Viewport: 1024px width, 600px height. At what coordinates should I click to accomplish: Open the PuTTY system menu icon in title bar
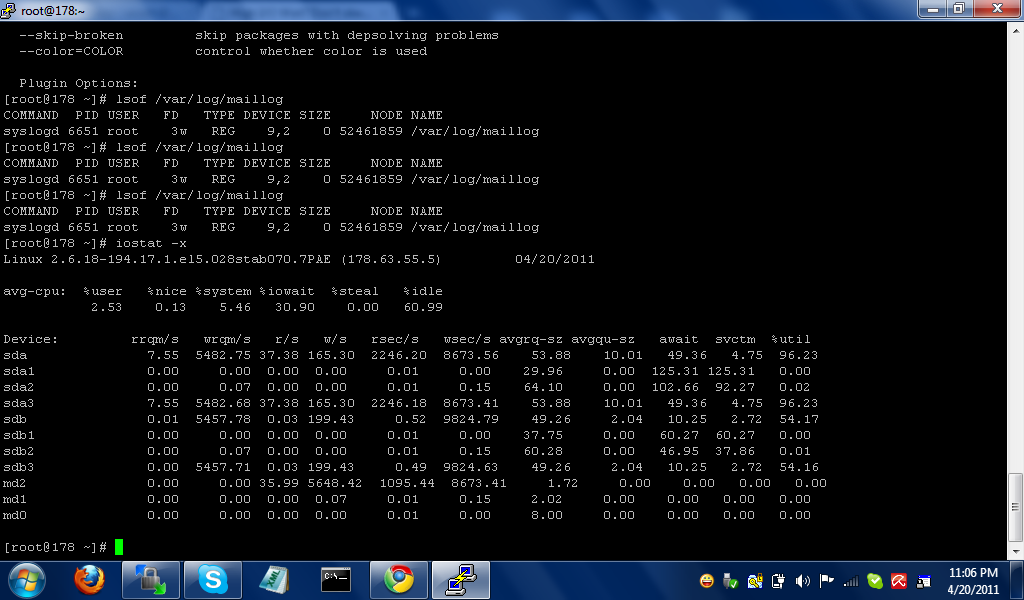10,9
